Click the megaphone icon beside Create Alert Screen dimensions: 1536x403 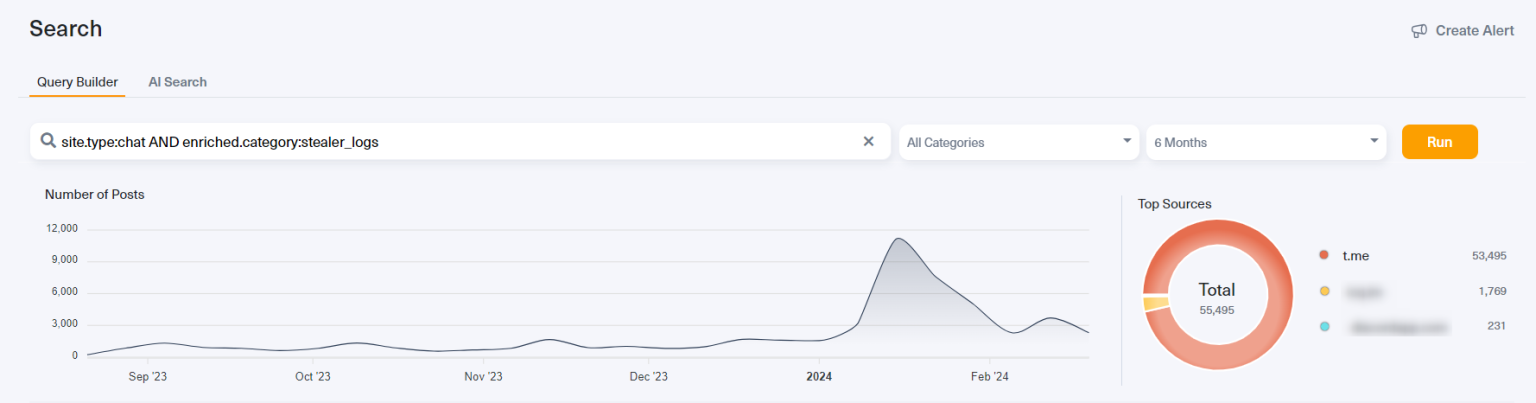click(x=1419, y=31)
